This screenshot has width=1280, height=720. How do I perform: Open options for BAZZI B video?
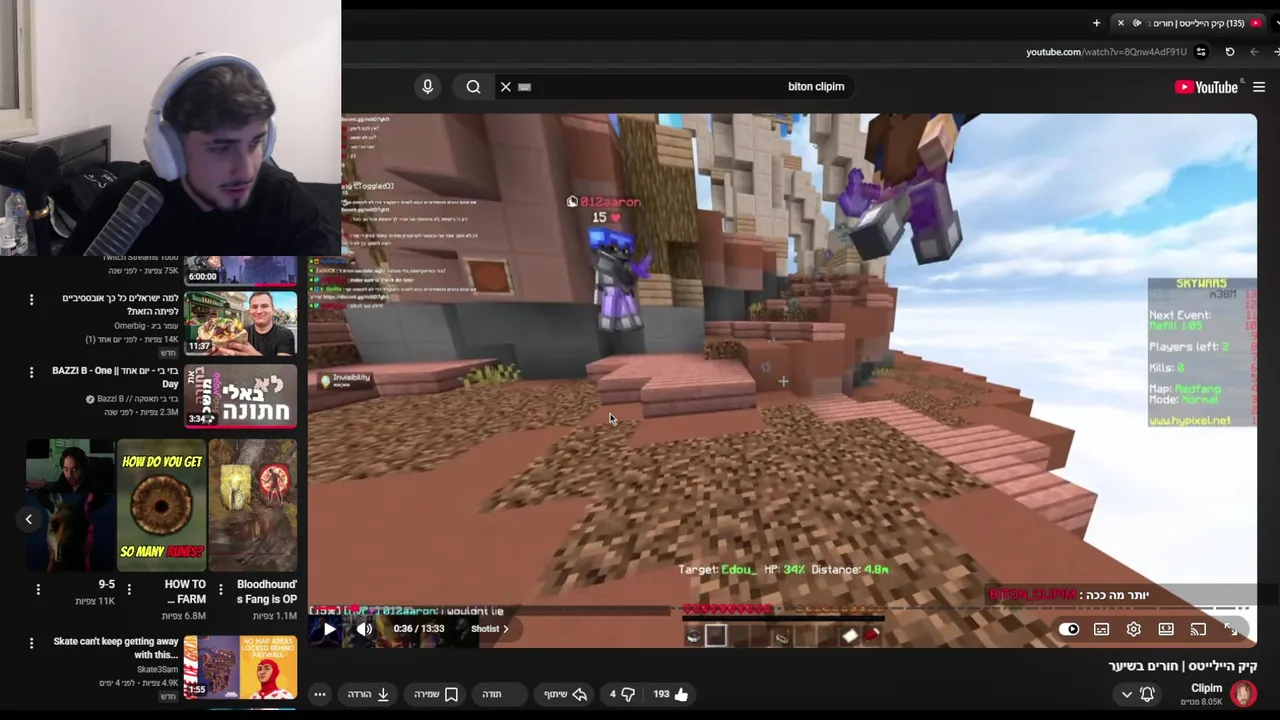point(31,372)
